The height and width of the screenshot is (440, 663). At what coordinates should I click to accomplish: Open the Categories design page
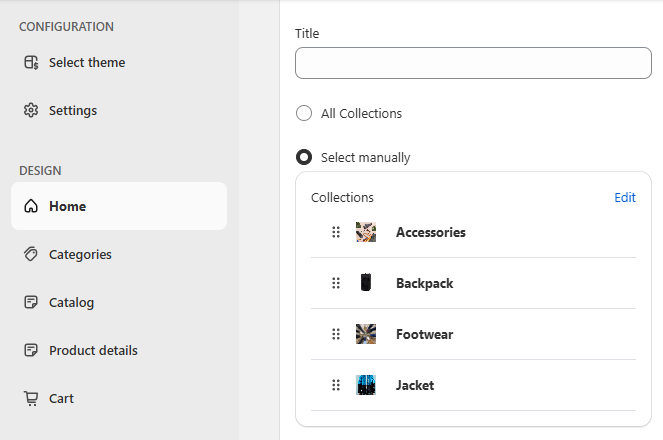(119, 254)
